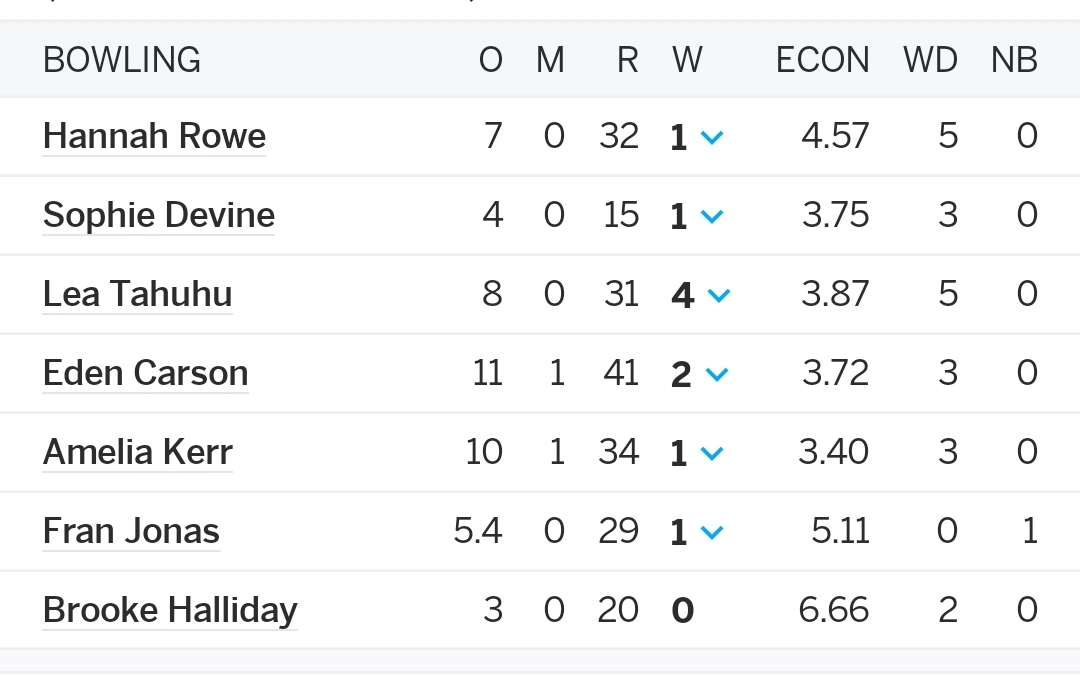Click Lea Tahuhu's wicket count 4
The image size is (1080, 683).
pyautogui.click(x=682, y=295)
